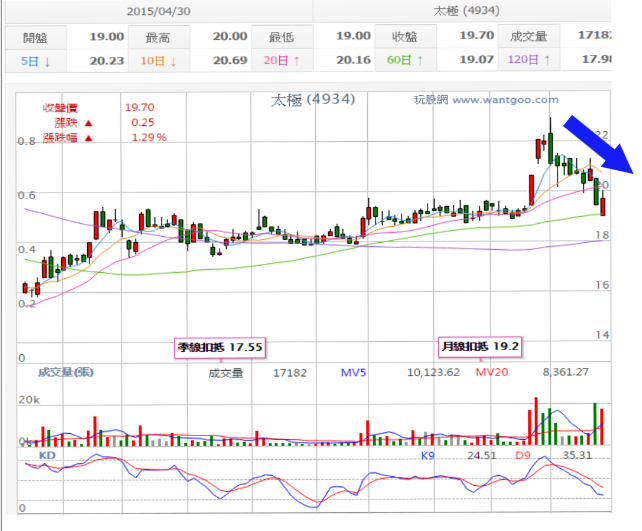Click the K9 value 24.51
The height and width of the screenshot is (531, 642).
[482, 456]
